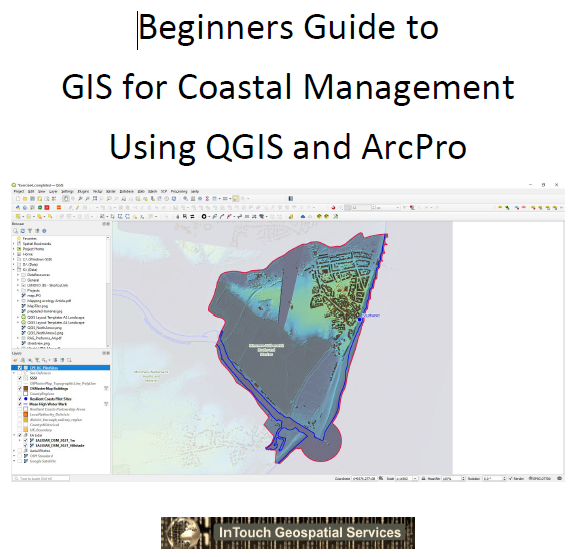Expand Spatial Bookmarks in Browser tree
Screen dimensions: 580x557
pos(14,244)
